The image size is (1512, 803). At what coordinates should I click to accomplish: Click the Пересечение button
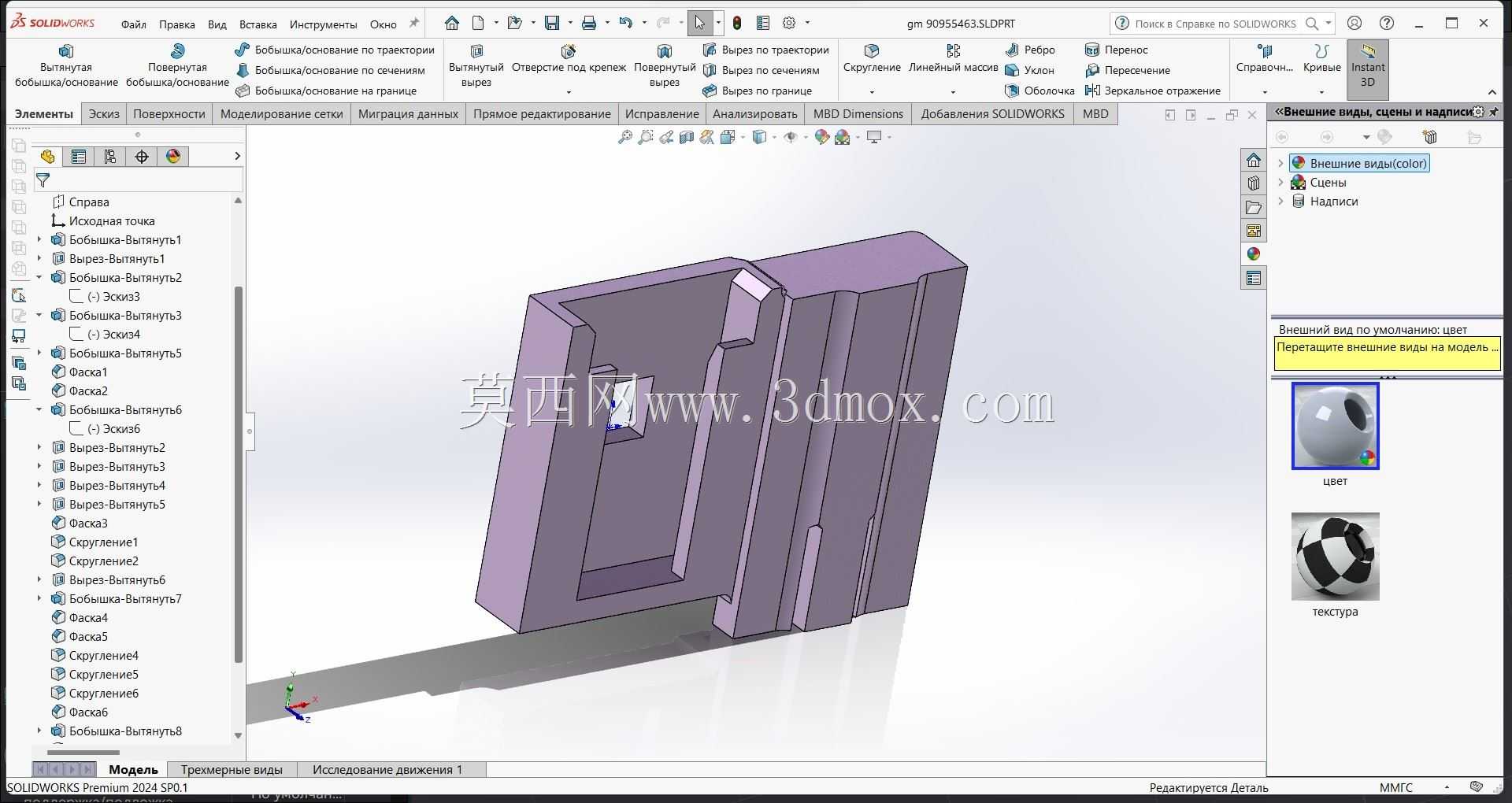[1128, 70]
